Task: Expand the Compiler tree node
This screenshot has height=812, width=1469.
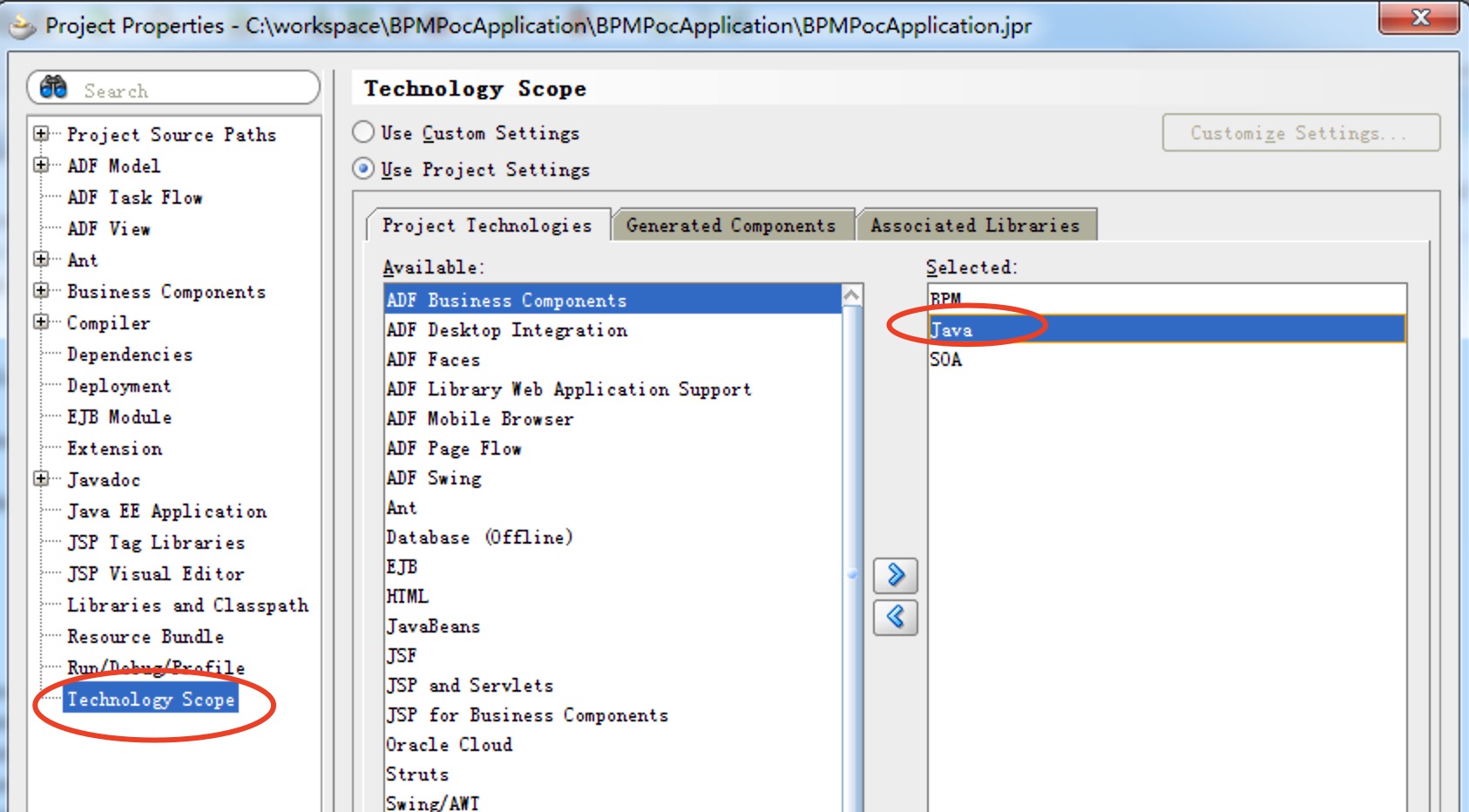Action: point(41,322)
